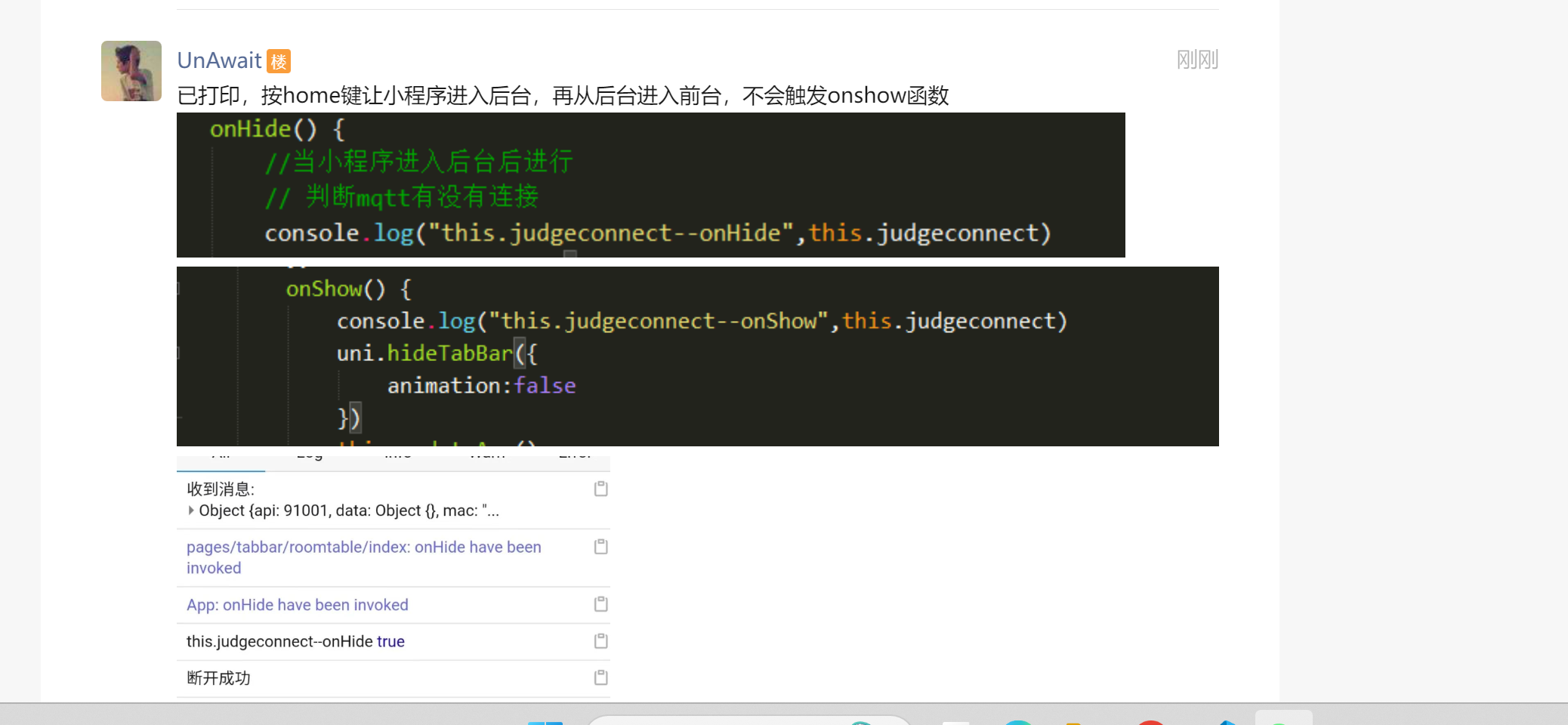Image resolution: width=1568 pixels, height=725 pixels.
Task: Copy the pages/tabbar/roomtable onHide log entry
Action: tap(601, 546)
